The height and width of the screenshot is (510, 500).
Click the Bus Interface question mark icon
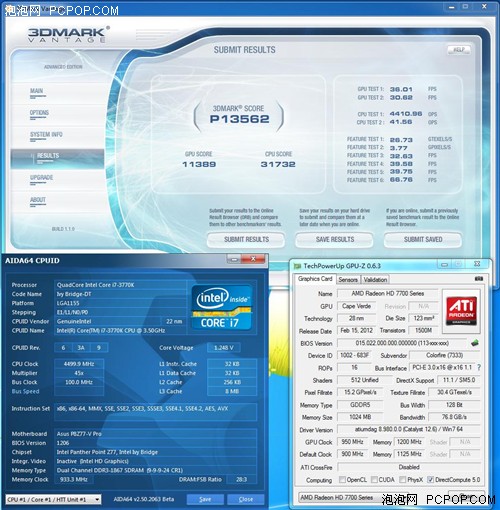click(x=479, y=367)
